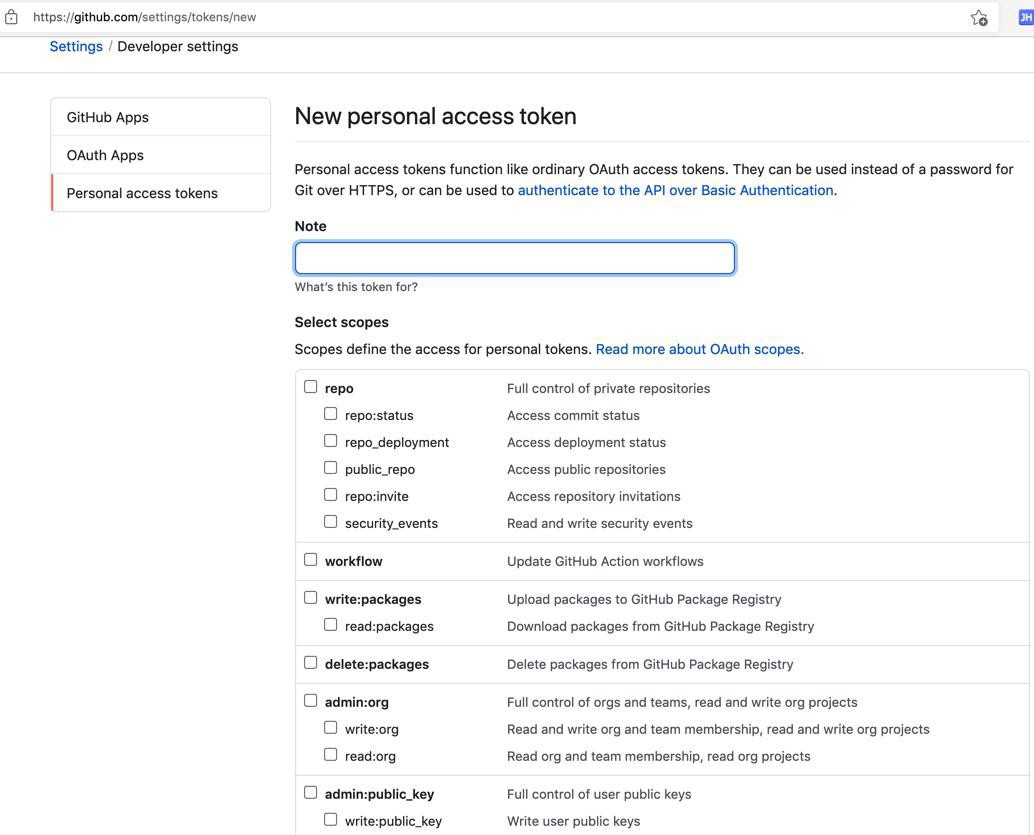Click the Settings breadcrumb link

(x=76, y=46)
